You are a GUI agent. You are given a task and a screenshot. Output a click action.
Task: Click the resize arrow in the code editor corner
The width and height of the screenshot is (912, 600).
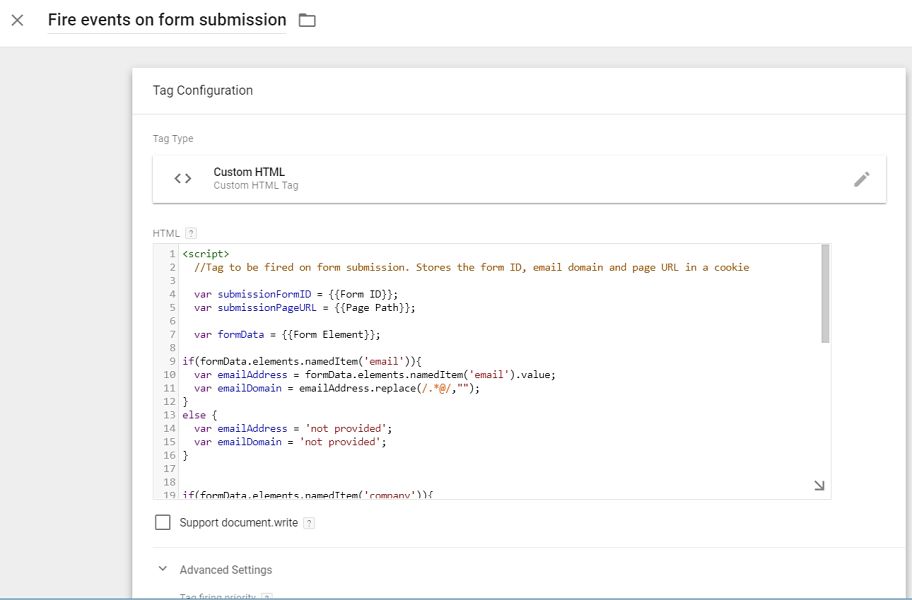coord(819,485)
